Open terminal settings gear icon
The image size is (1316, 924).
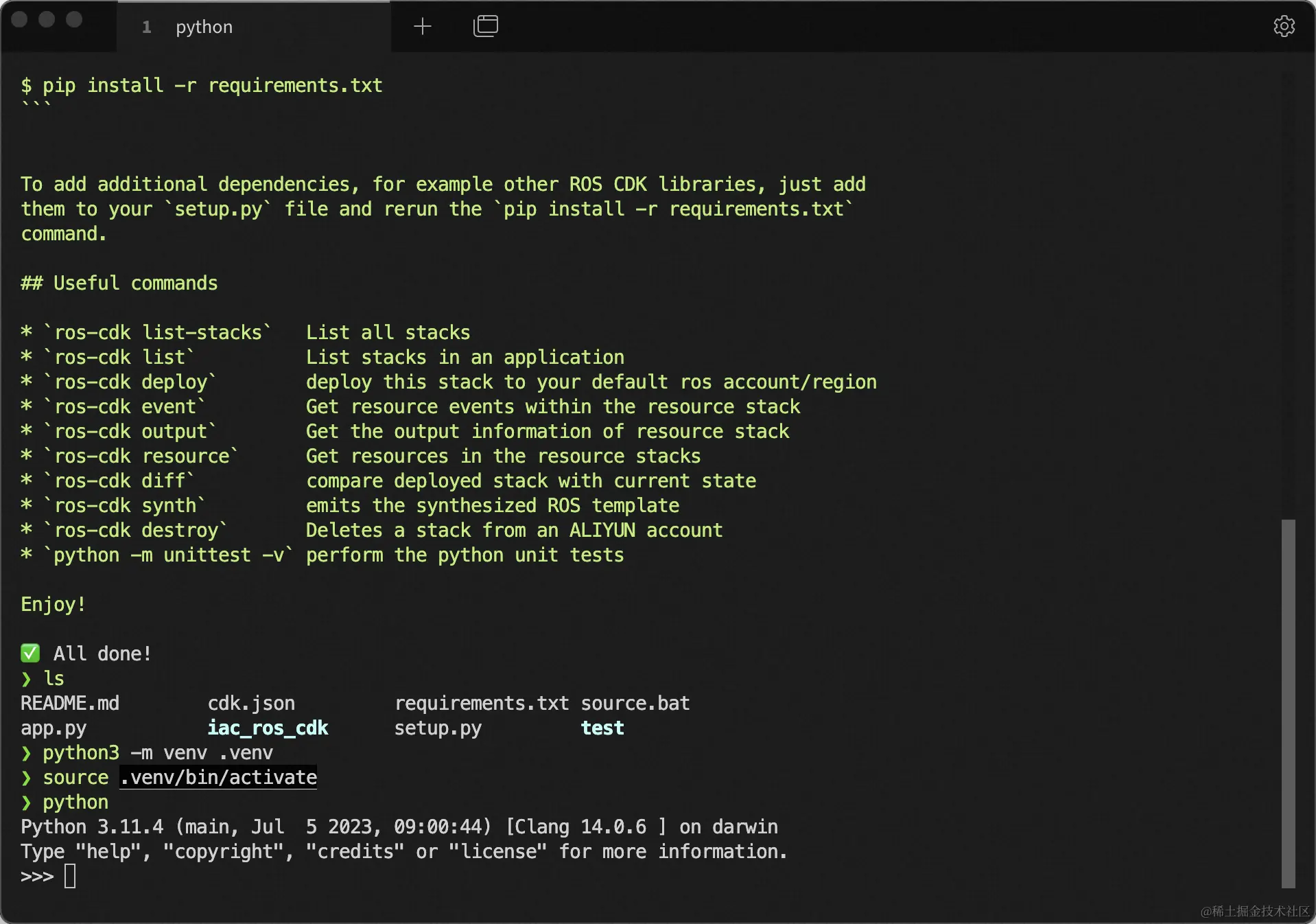[x=1284, y=26]
